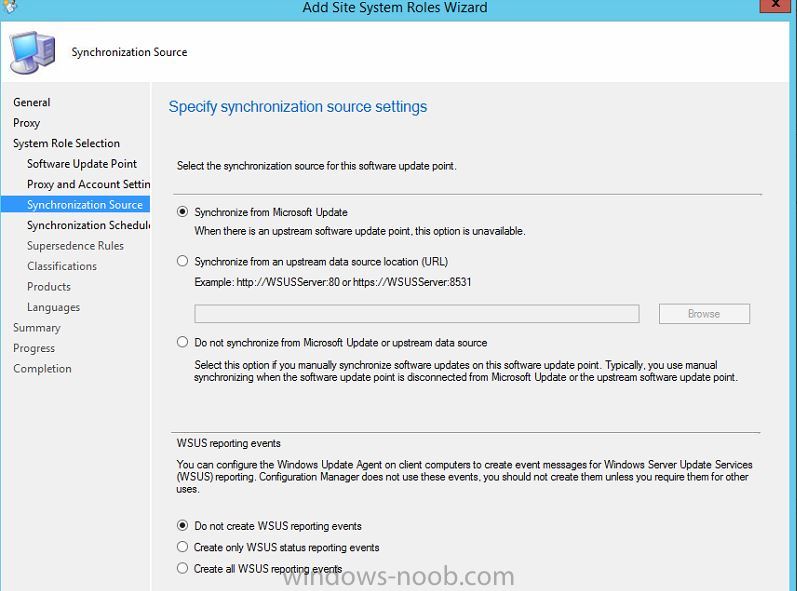
Task: Go to the Classifications step
Action: (x=62, y=266)
